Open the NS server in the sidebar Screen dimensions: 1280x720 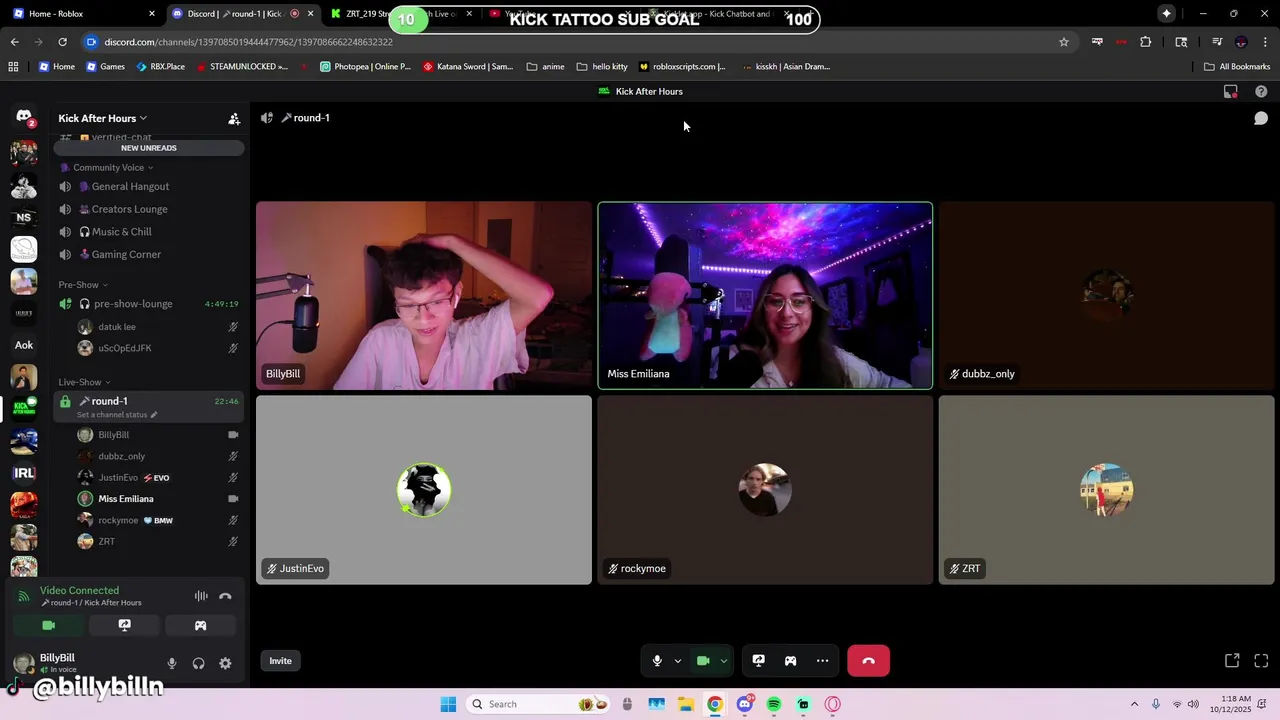pos(24,217)
